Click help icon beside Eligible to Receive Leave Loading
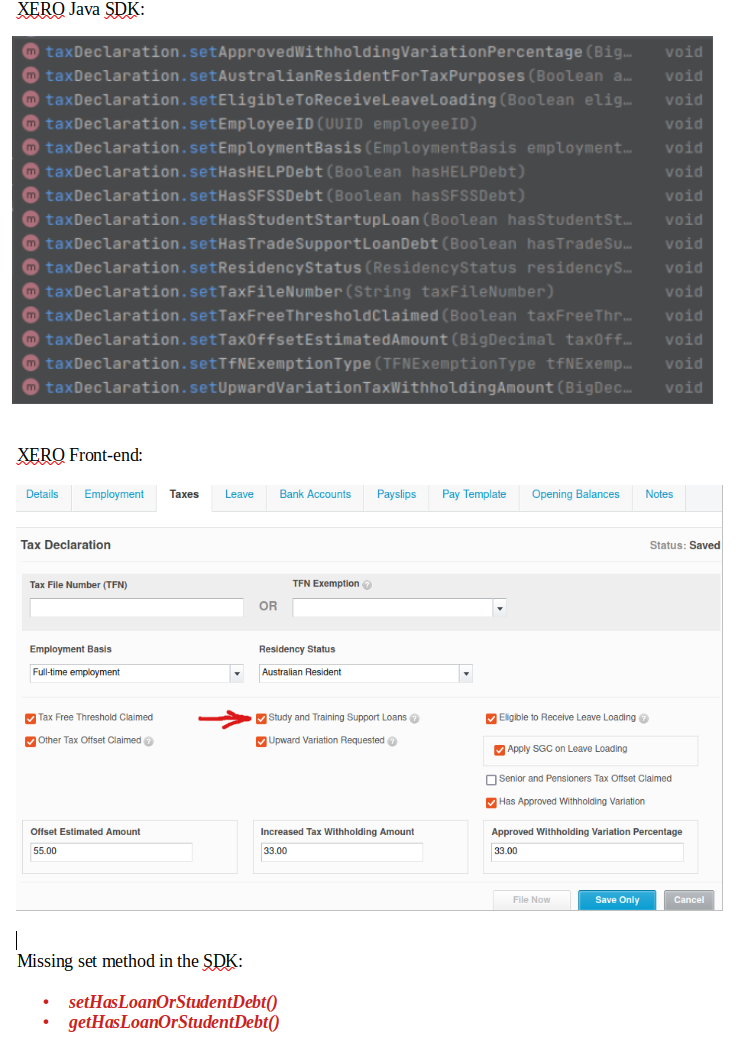 pos(644,718)
